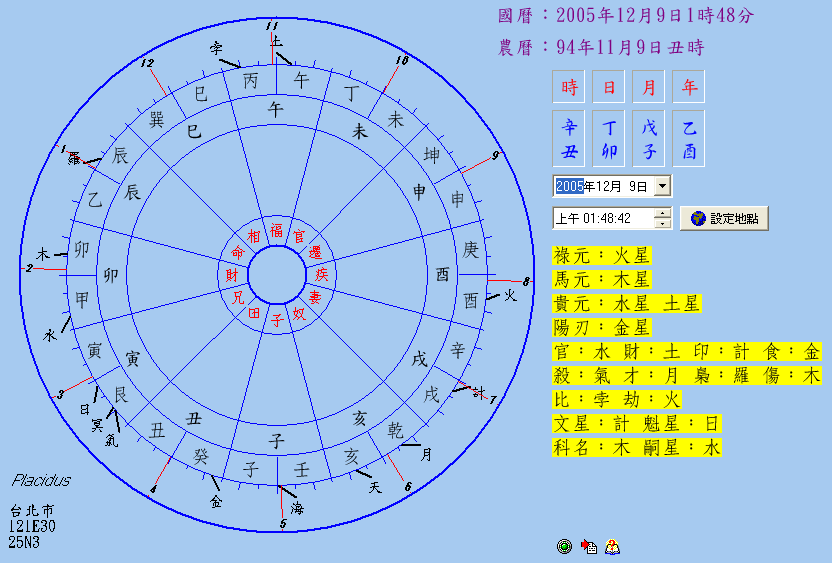Click the 比:孛 劫:火 highlighted line
The width and height of the screenshot is (832, 563).
click(x=617, y=399)
